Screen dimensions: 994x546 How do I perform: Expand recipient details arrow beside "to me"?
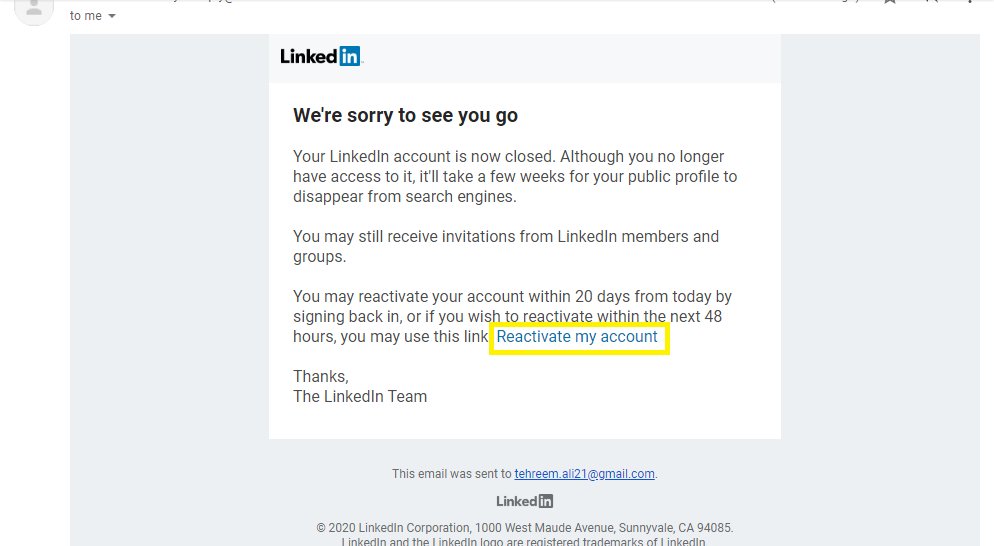[x=112, y=16]
